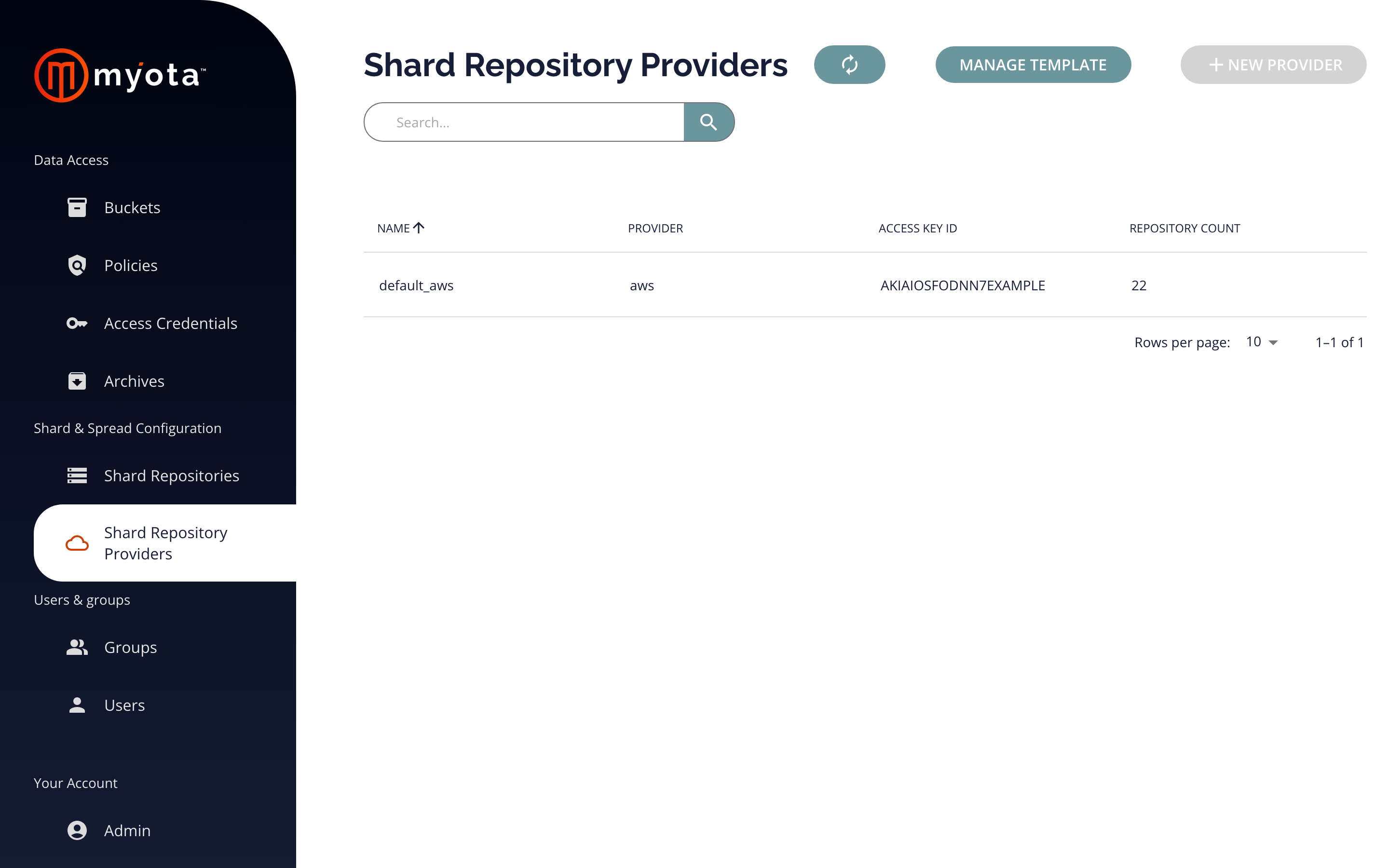Click the Data Access section label
This screenshot has height=868, width=1389.
click(x=71, y=160)
